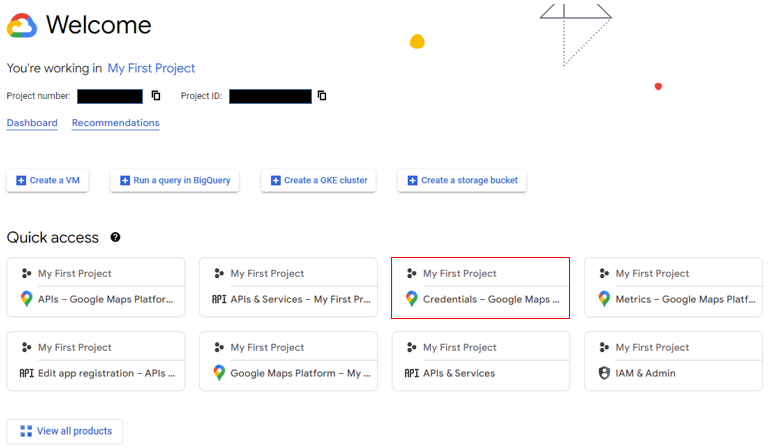The image size is (768, 448).
Task: Click the plus icon on BigQuery button
Action: click(x=125, y=181)
